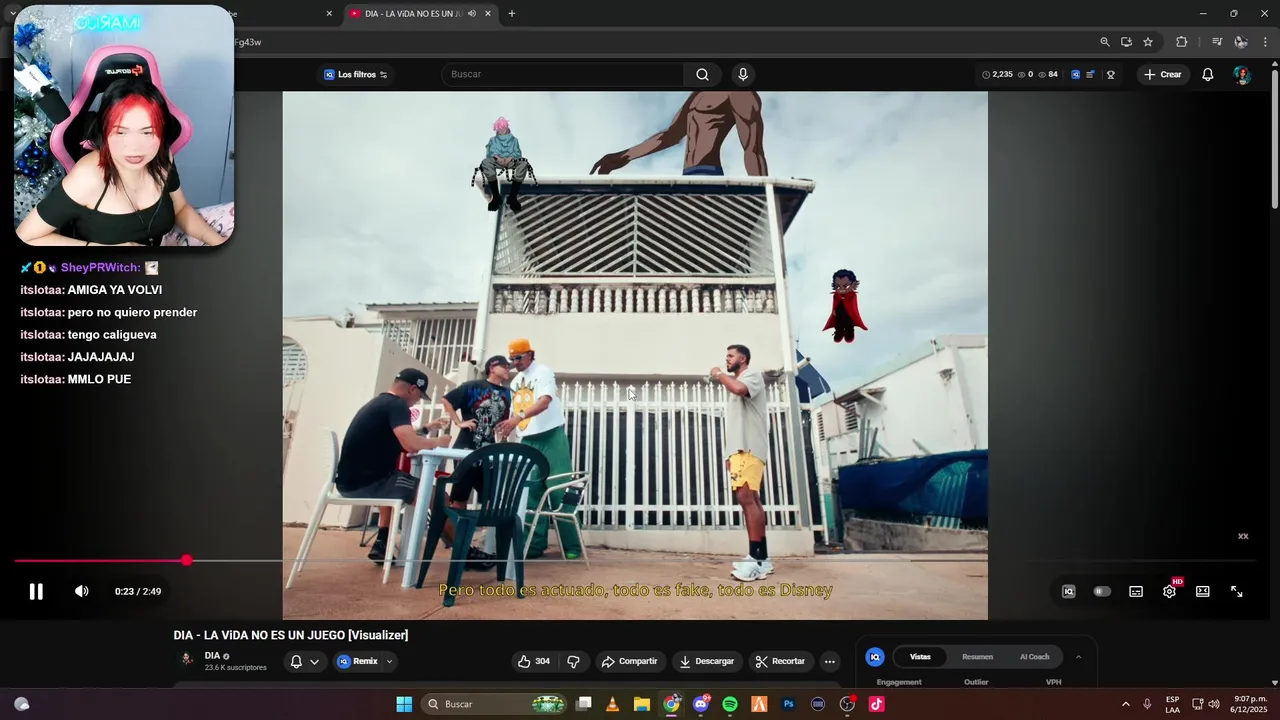Switch to theater mode

point(1203,591)
